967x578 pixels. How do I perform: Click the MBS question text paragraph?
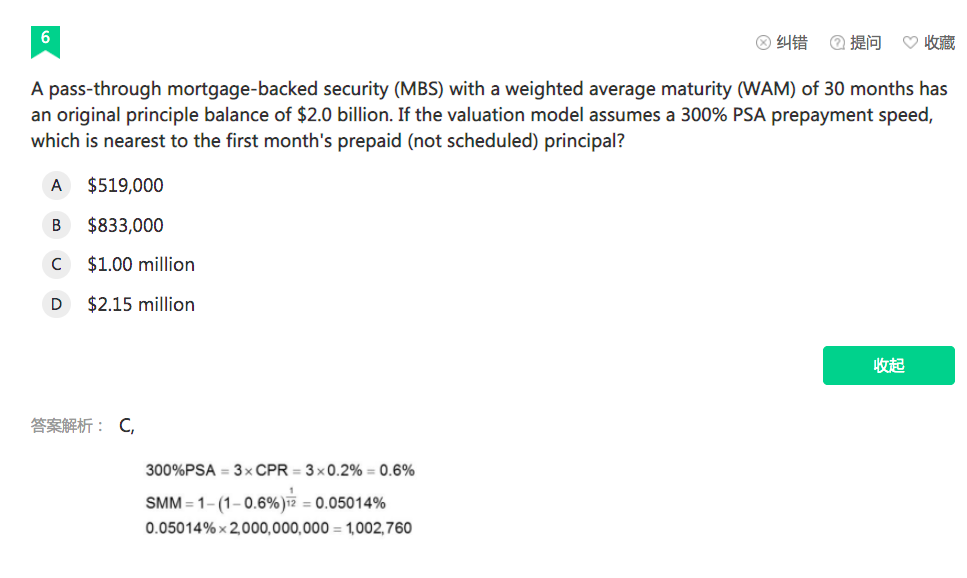[489, 115]
